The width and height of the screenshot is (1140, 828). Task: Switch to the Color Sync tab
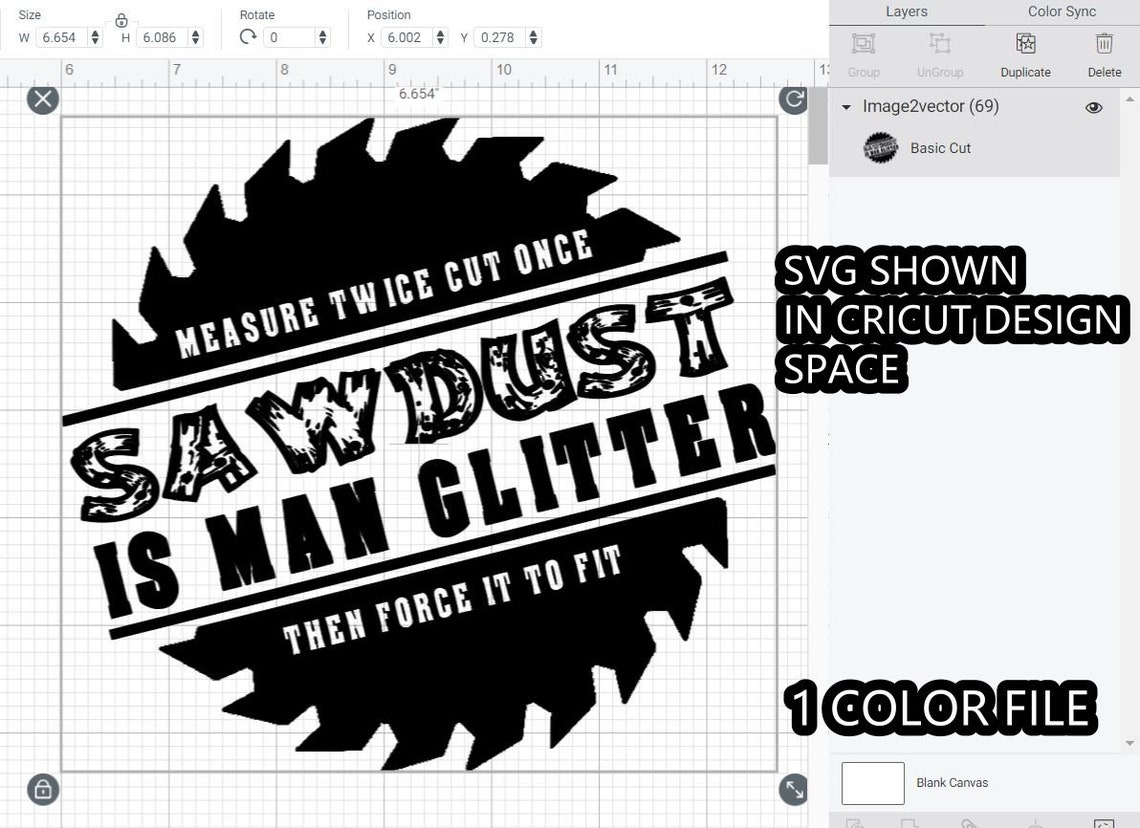1060,11
